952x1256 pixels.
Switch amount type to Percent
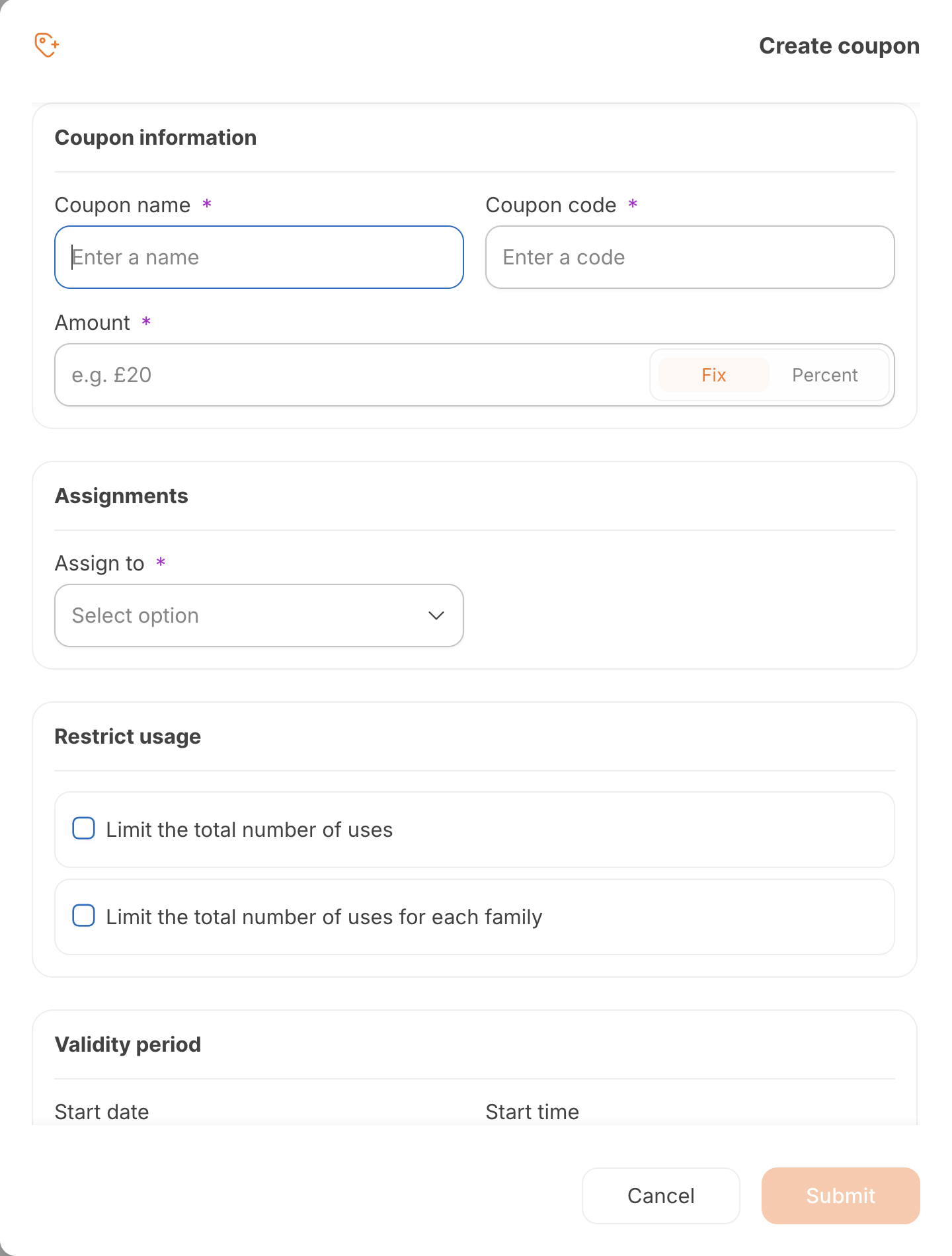(x=824, y=375)
